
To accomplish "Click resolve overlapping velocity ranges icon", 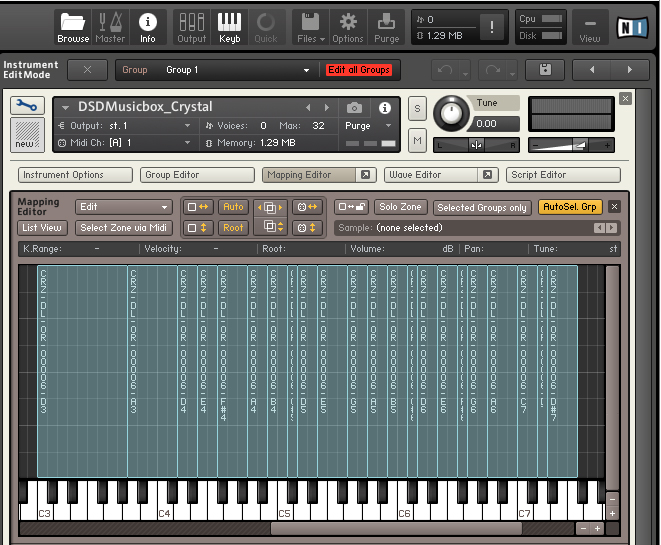I will coord(270,228).
